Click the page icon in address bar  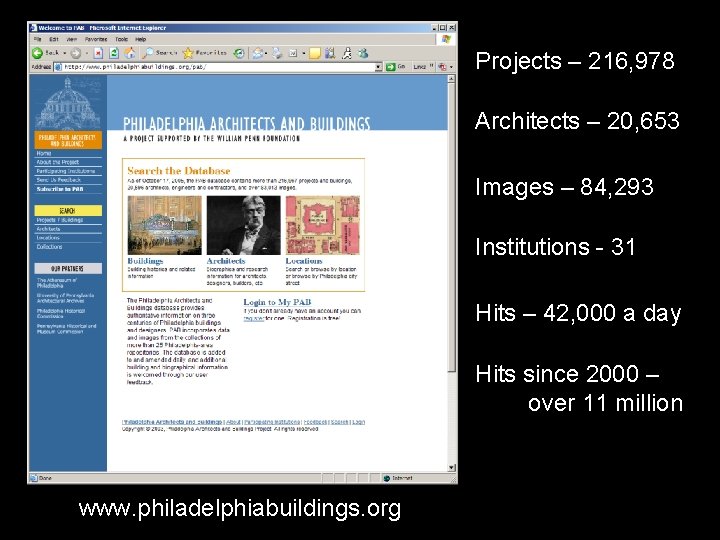(x=58, y=67)
